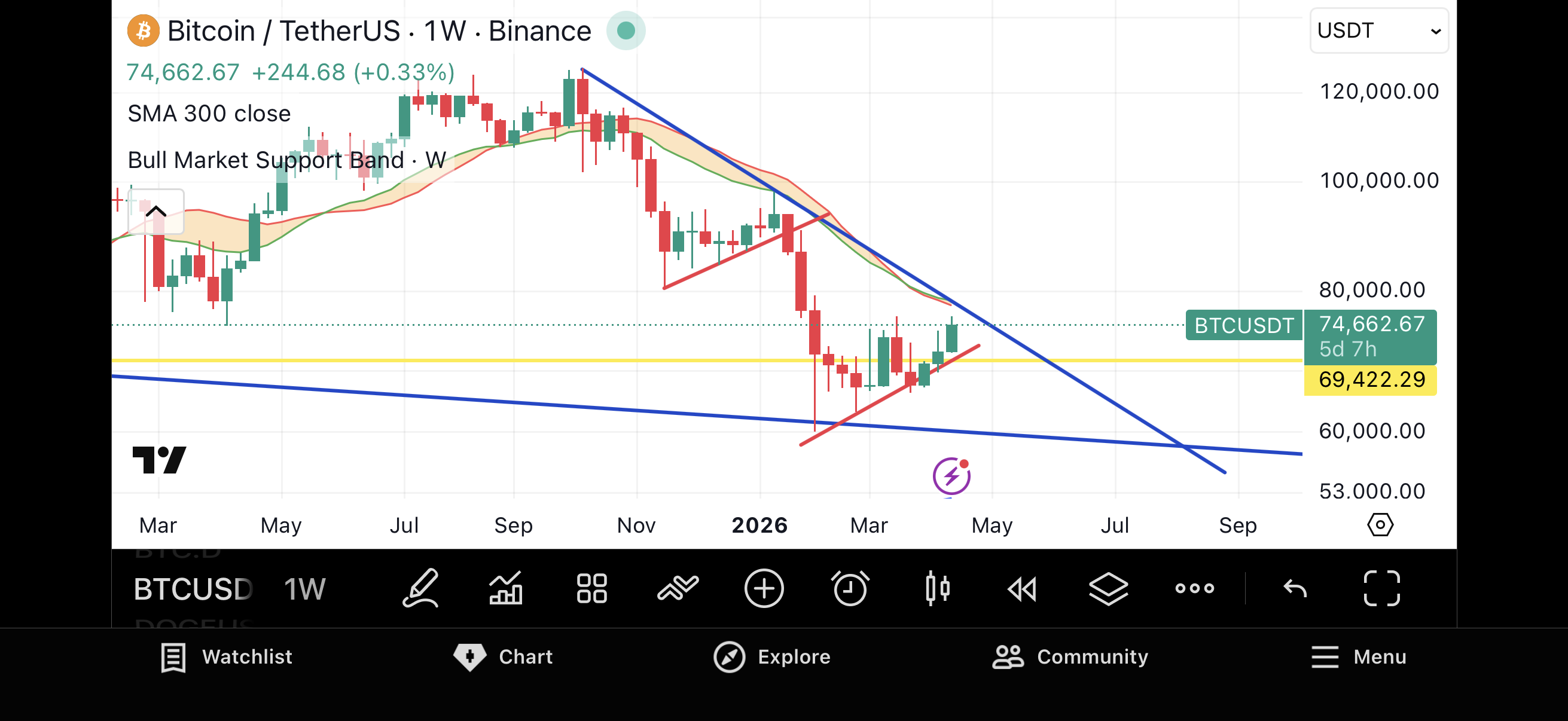
Task: Select the yellow 69,422.29 price label
Action: click(1370, 380)
